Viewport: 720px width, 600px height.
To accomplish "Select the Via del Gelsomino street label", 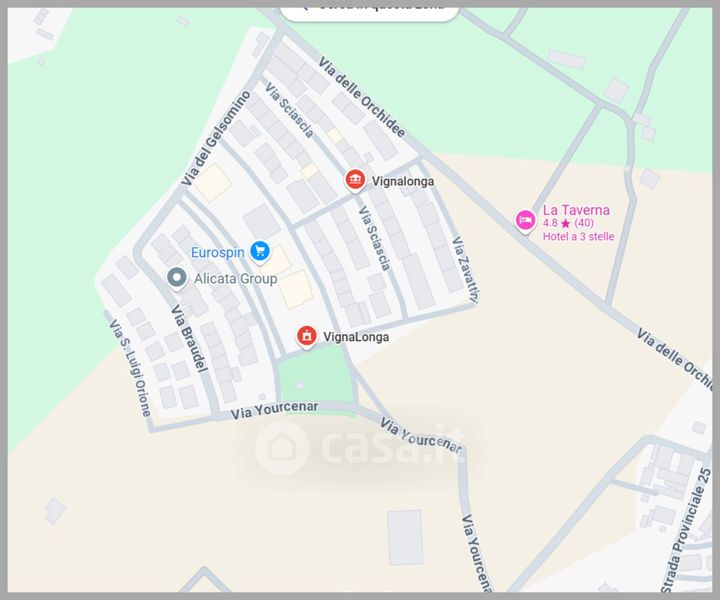I will tap(216, 138).
